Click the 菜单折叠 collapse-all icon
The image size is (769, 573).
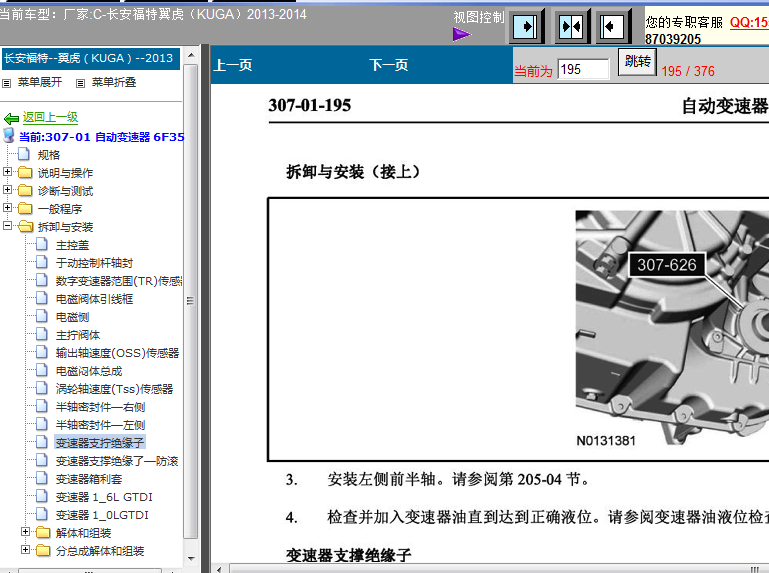pos(80,83)
